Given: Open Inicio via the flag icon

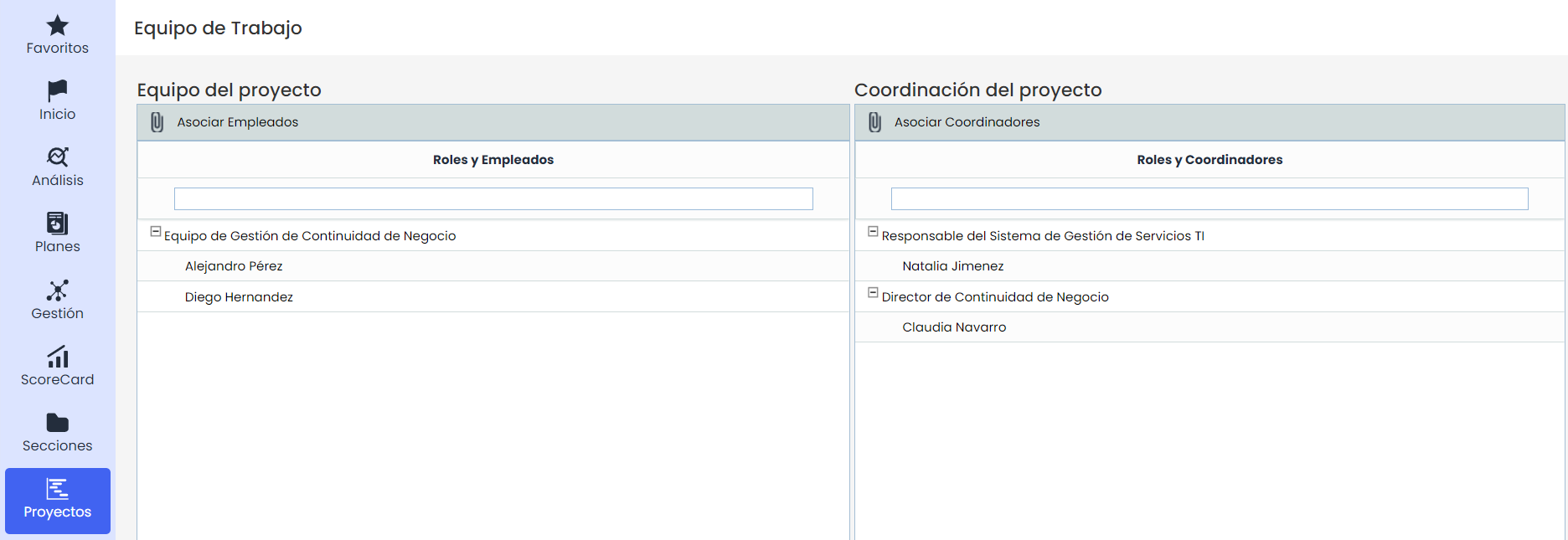Looking at the screenshot, I should tap(57, 90).
